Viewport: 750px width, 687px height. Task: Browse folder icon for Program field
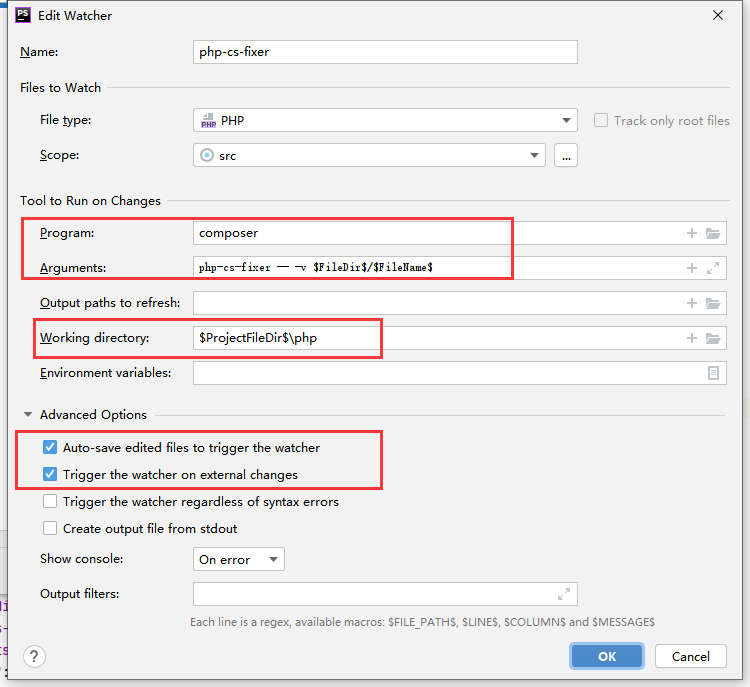(713, 233)
